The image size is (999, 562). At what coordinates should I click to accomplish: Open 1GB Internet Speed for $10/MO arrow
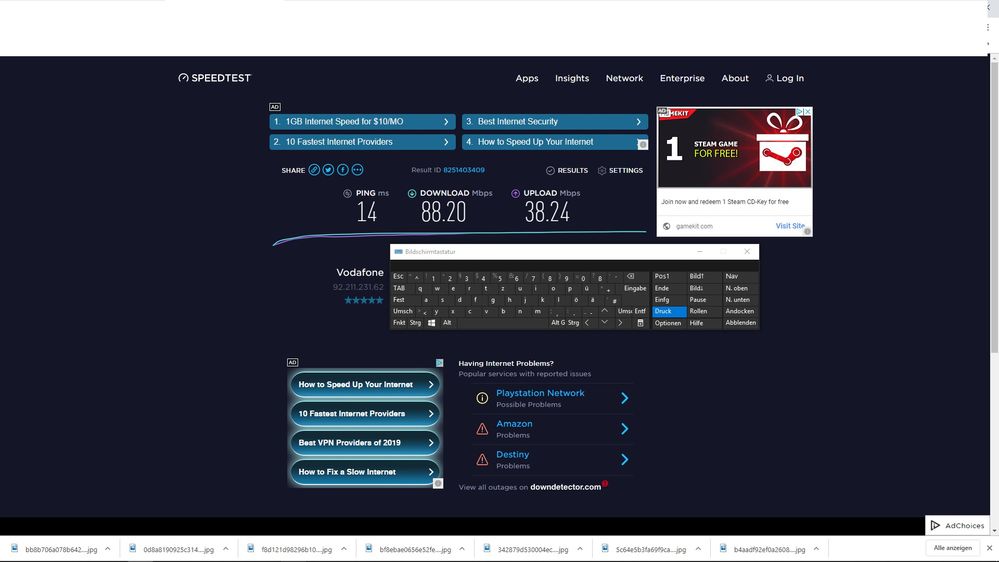tap(446, 122)
